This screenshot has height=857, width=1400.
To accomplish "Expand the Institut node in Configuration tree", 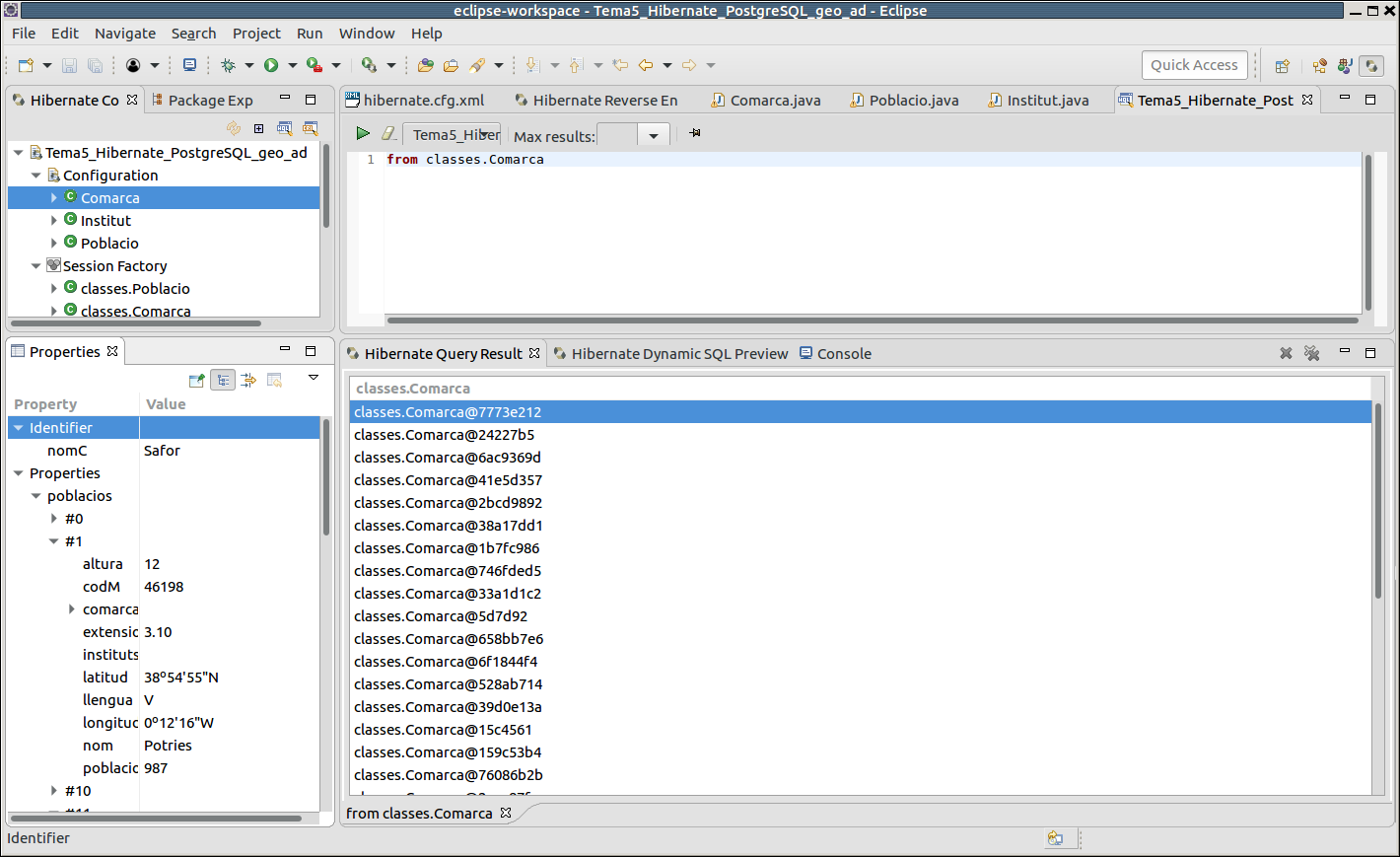I will click(54, 221).
